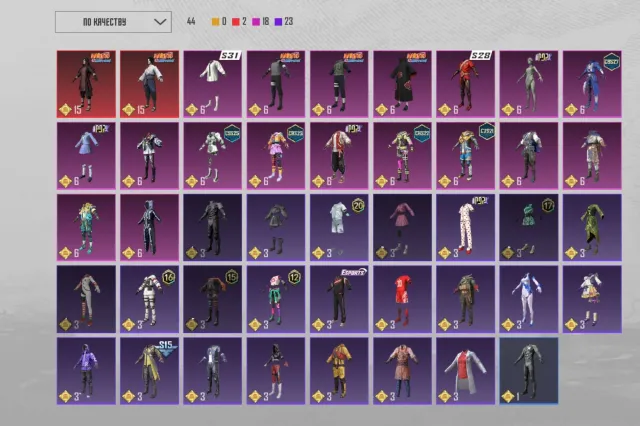Select the red soccer jersey outfit

(402, 300)
